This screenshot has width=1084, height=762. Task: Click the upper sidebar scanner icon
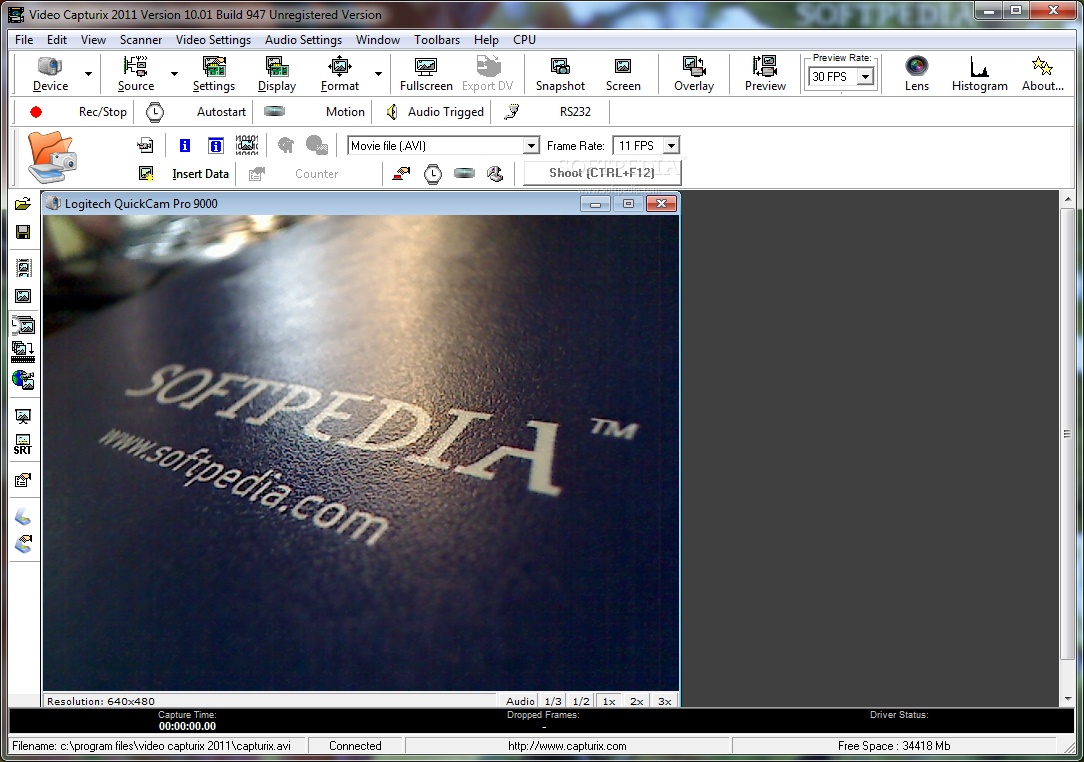click(x=23, y=516)
